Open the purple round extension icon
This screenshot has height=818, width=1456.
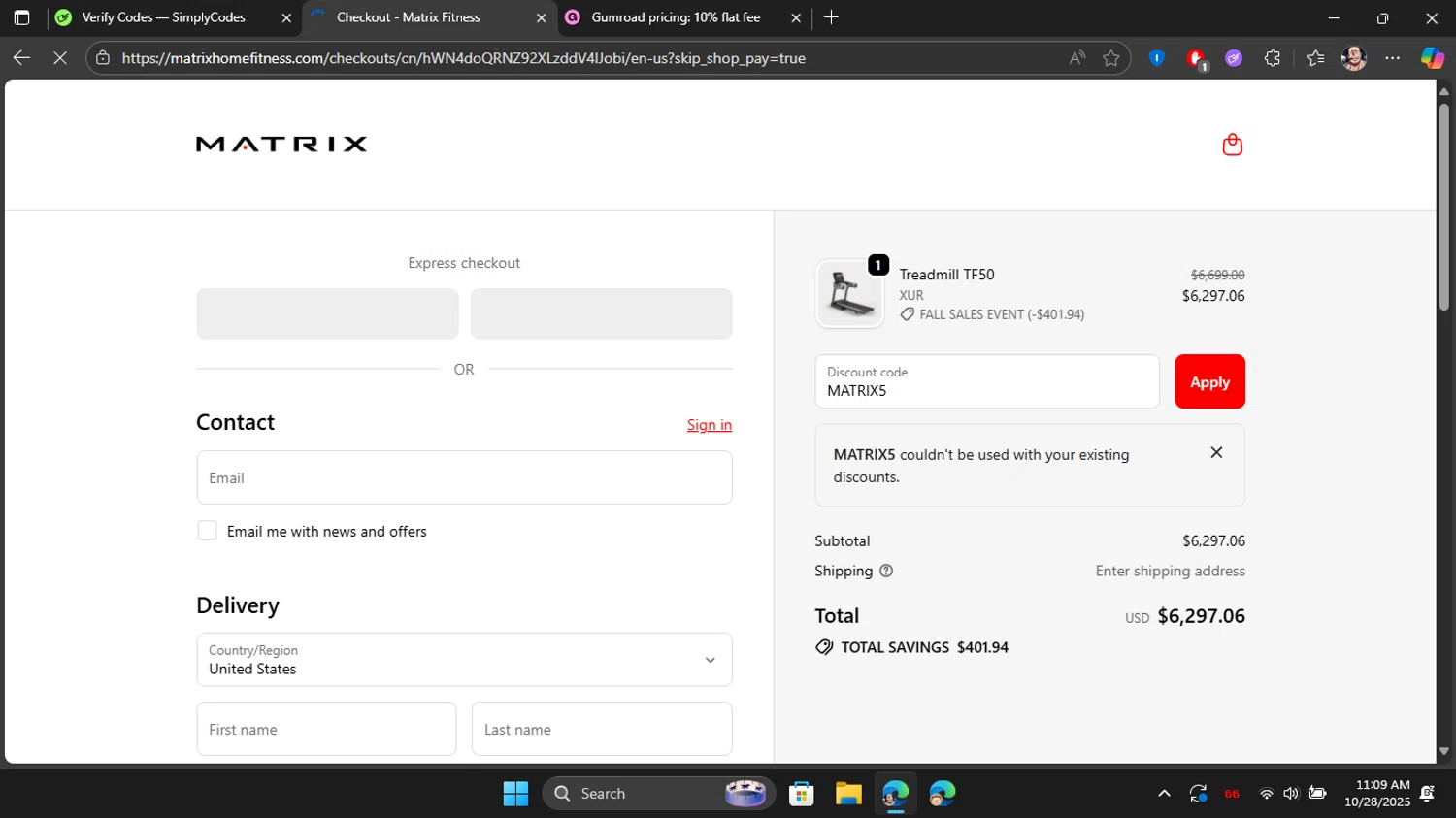click(x=1234, y=58)
